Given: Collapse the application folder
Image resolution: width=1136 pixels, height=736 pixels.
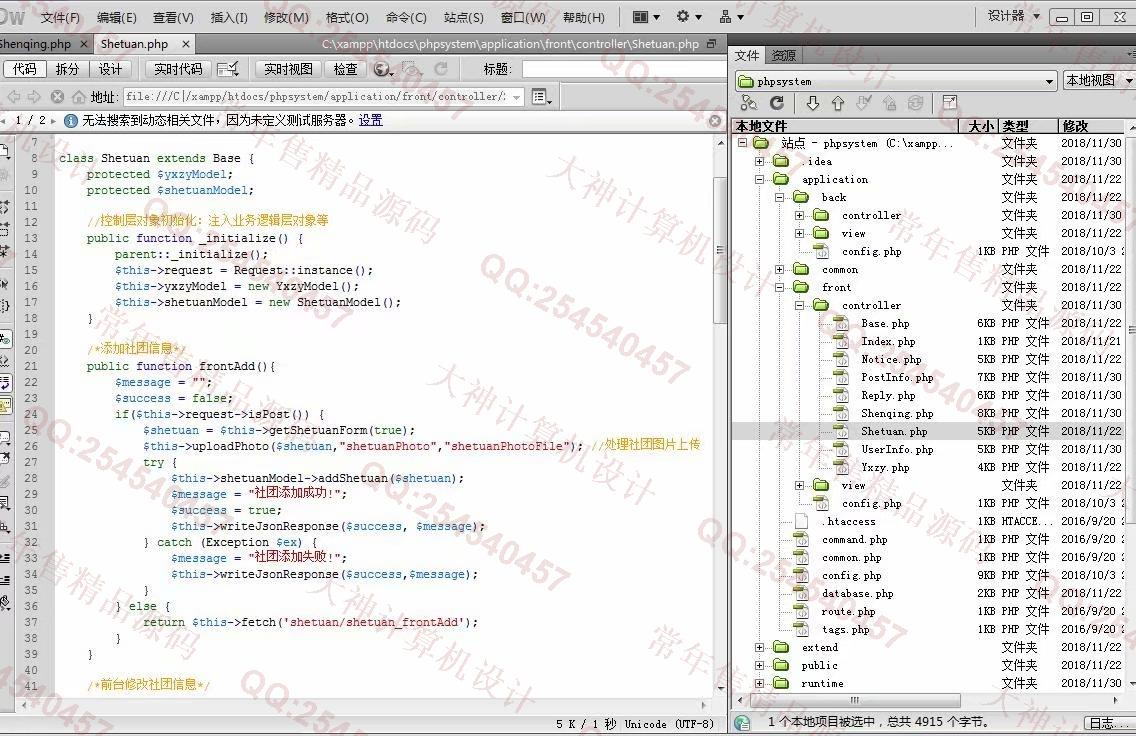Looking at the screenshot, I should [x=759, y=179].
